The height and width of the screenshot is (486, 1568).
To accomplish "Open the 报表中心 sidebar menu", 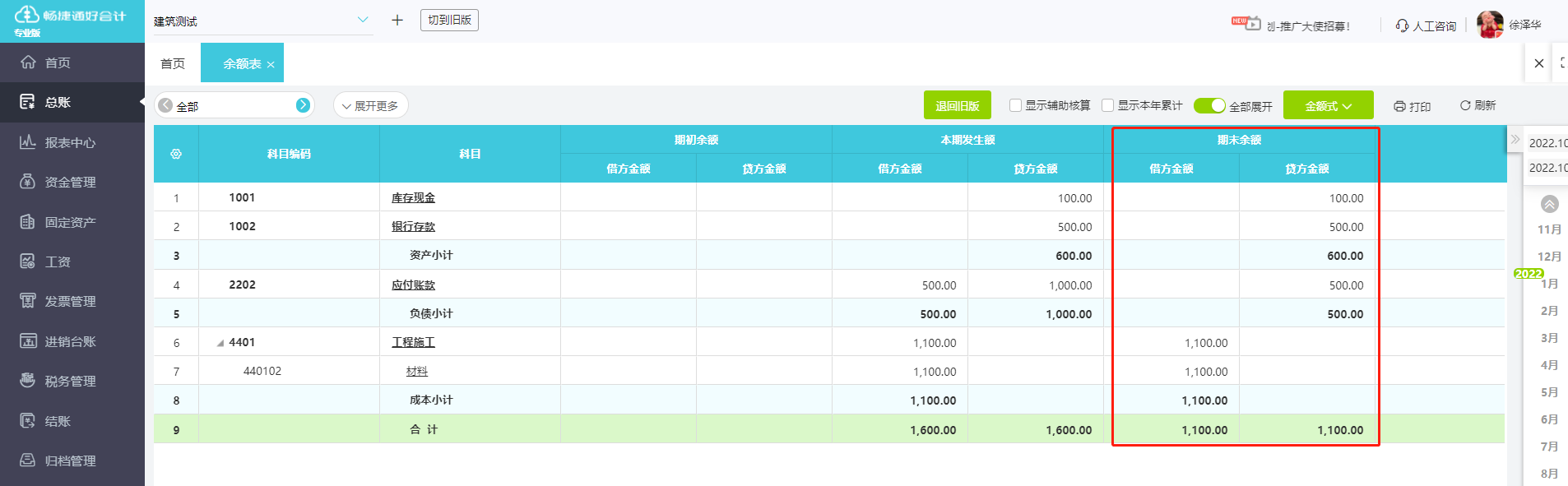I will tap(70, 142).
